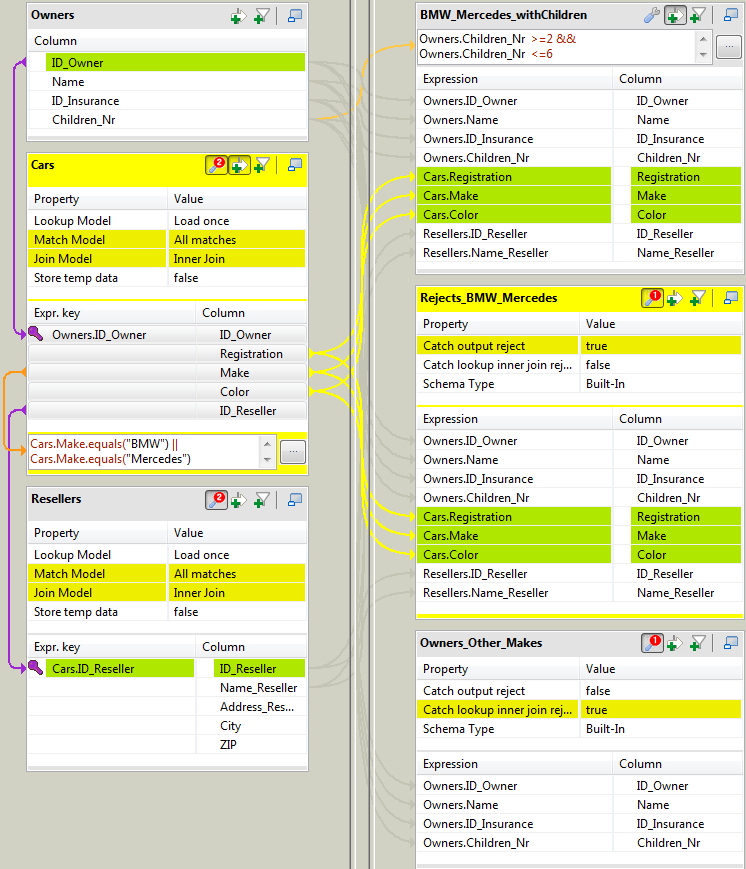Click the add-join arrow icon in Resellers table
Viewport: 746px width, 869px height.
239,499
